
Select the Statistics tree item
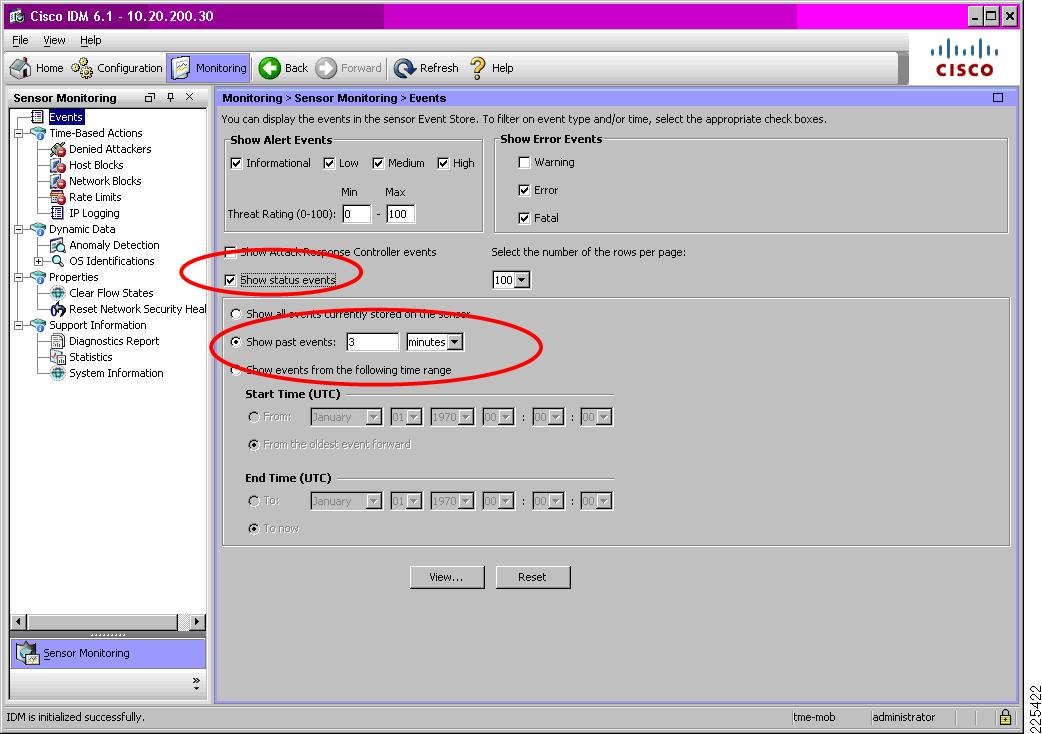91,357
